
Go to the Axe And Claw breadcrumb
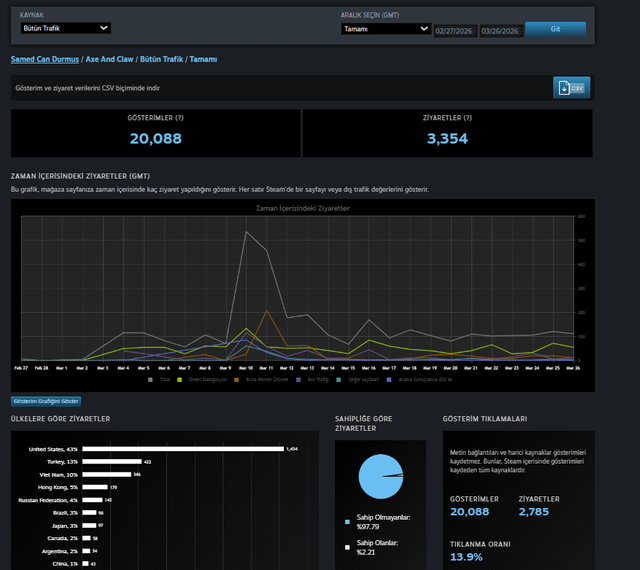tap(111, 60)
